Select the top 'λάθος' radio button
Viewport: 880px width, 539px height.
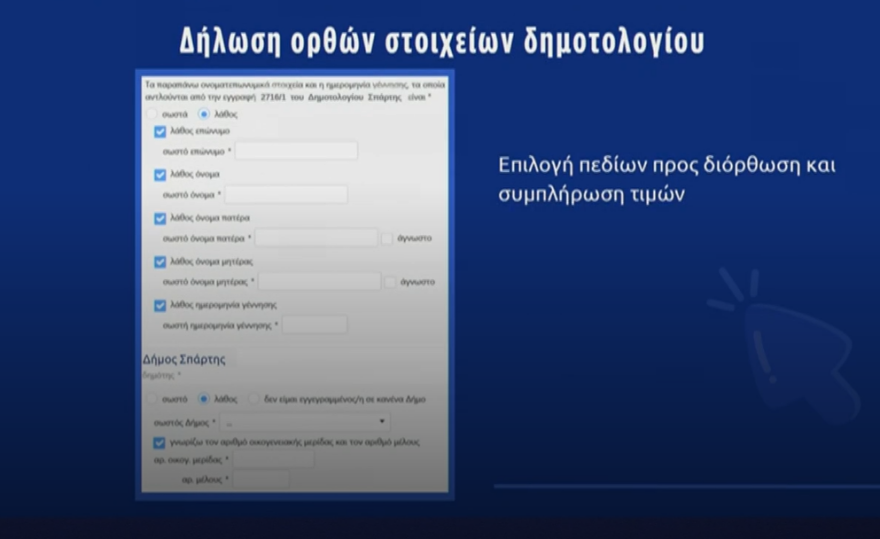(x=204, y=115)
